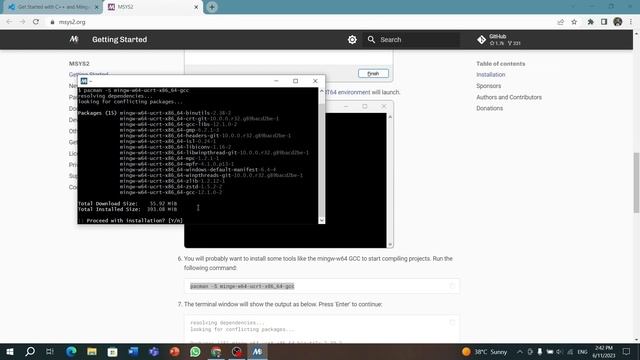Image resolution: width=640 pixels, height=360 pixels.
Task: Open the MSYS2 terminal window menu icon
Action: (x=84, y=81)
